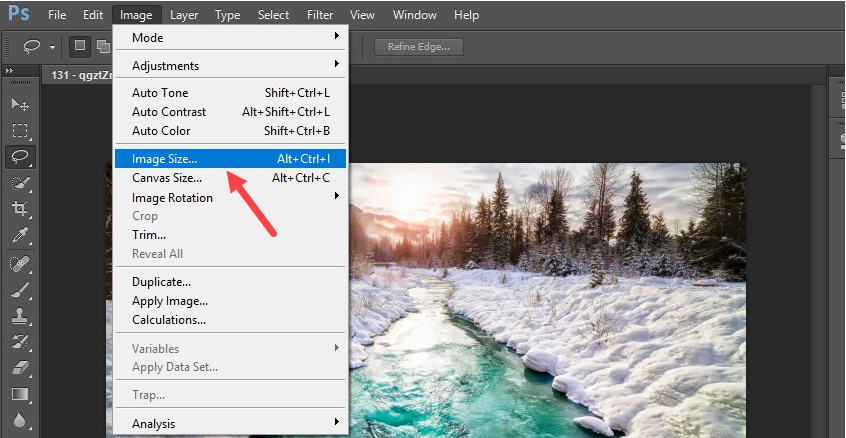Select the Brush tool
This screenshot has height=438, width=846.
[x=19, y=289]
